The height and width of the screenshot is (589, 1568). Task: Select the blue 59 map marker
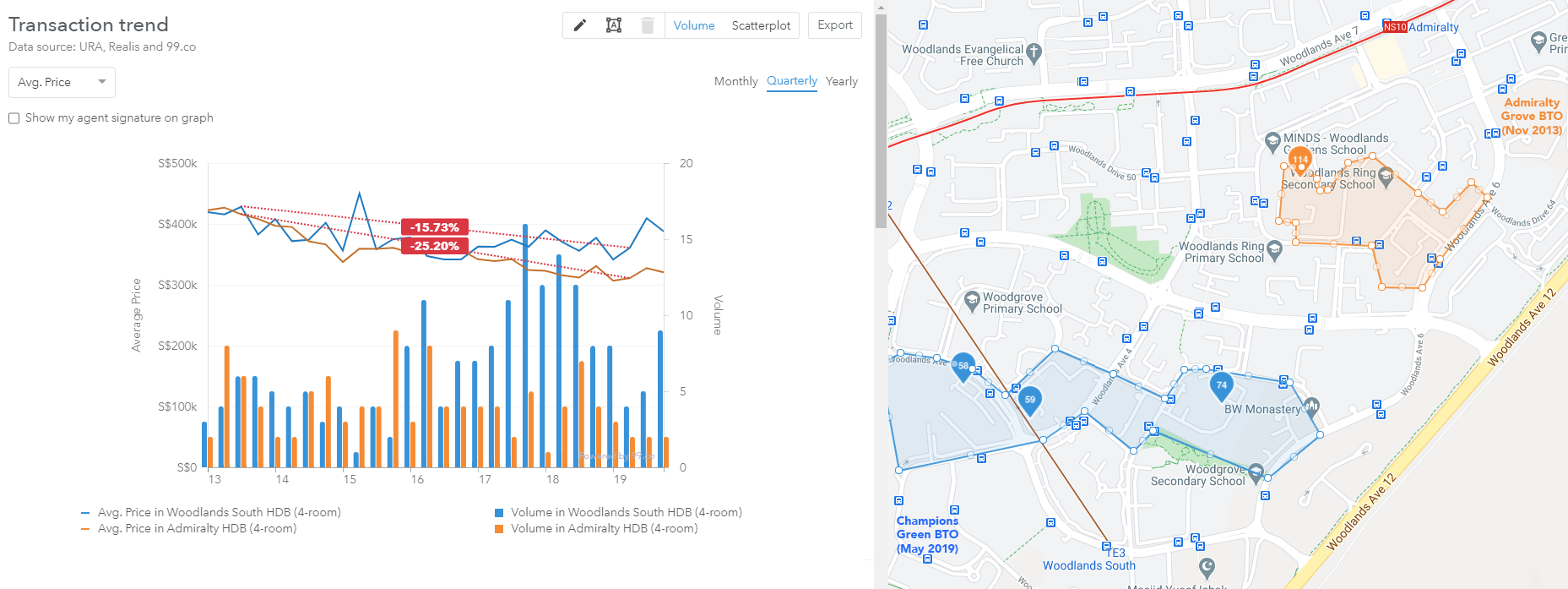point(1029,400)
